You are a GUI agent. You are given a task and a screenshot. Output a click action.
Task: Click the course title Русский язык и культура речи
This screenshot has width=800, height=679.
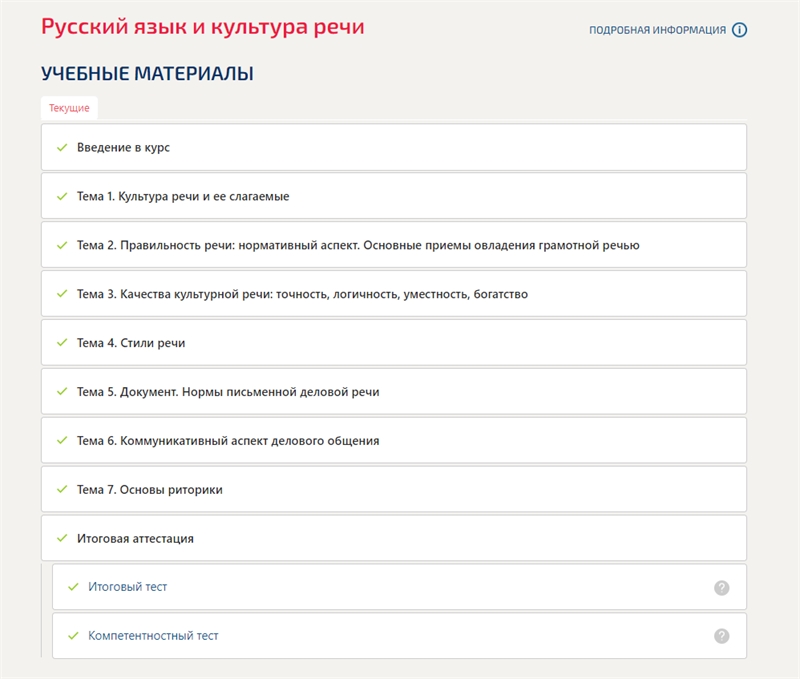[x=203, y=27]
